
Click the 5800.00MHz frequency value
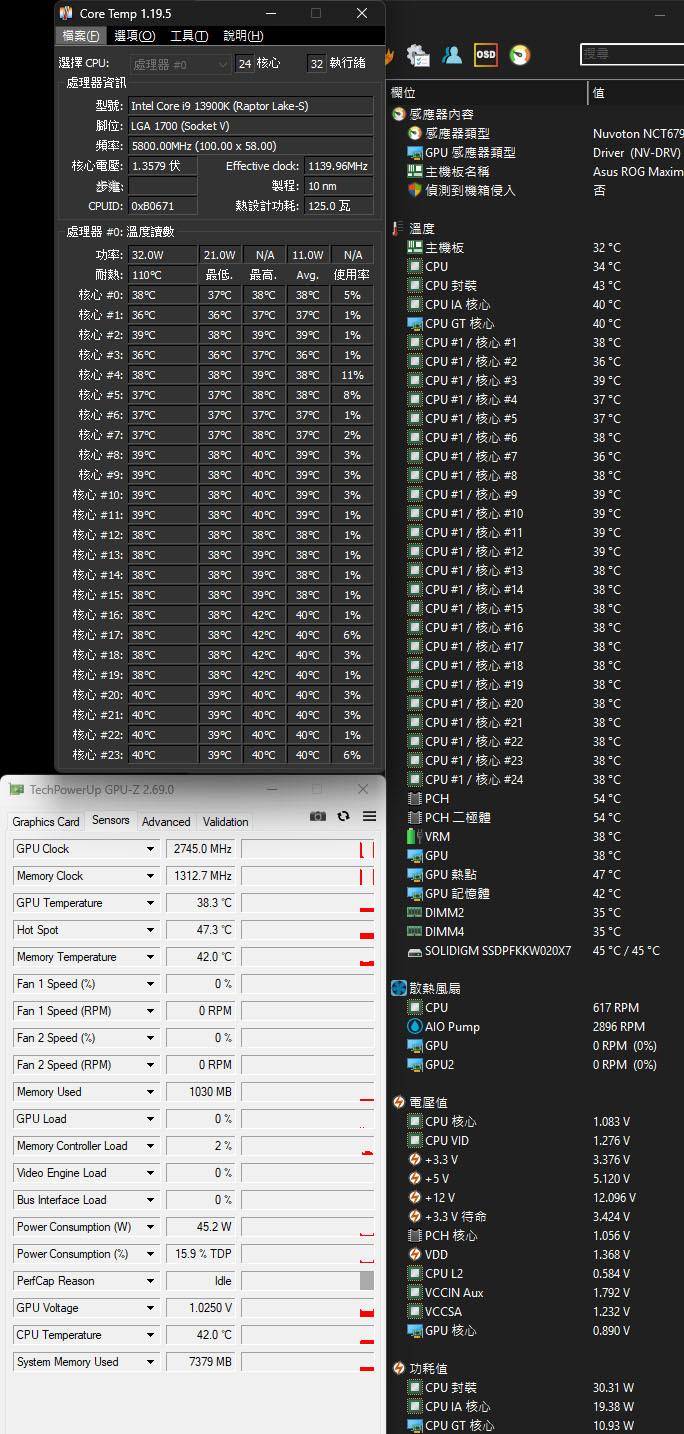tap(250, 145)
